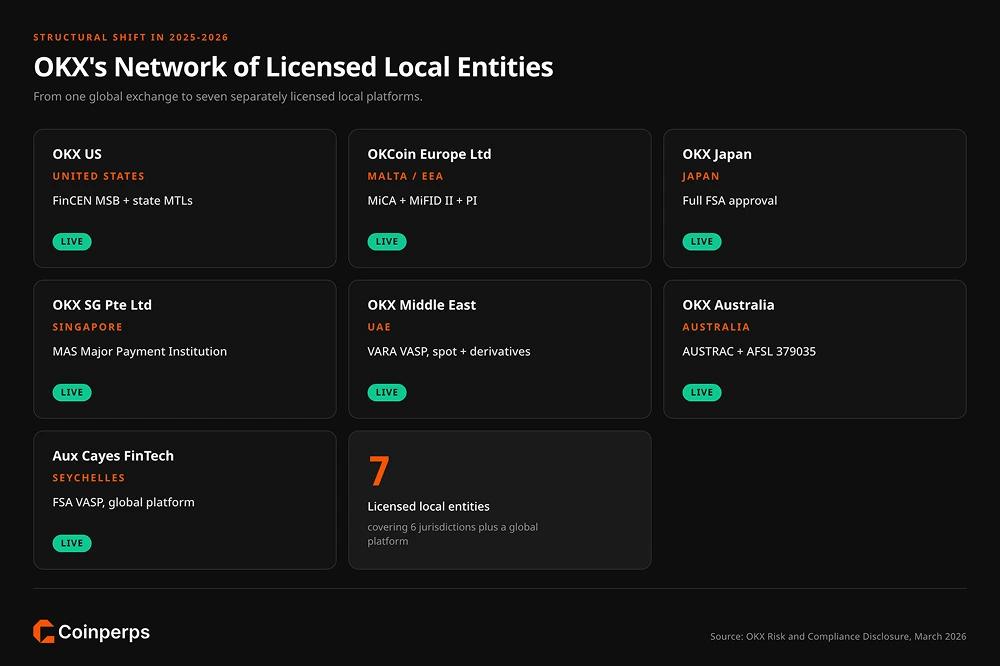Click LIVE badge on OKX Australia card
The width and height of the screenshot is (1000, 666).
coord(702,392)
